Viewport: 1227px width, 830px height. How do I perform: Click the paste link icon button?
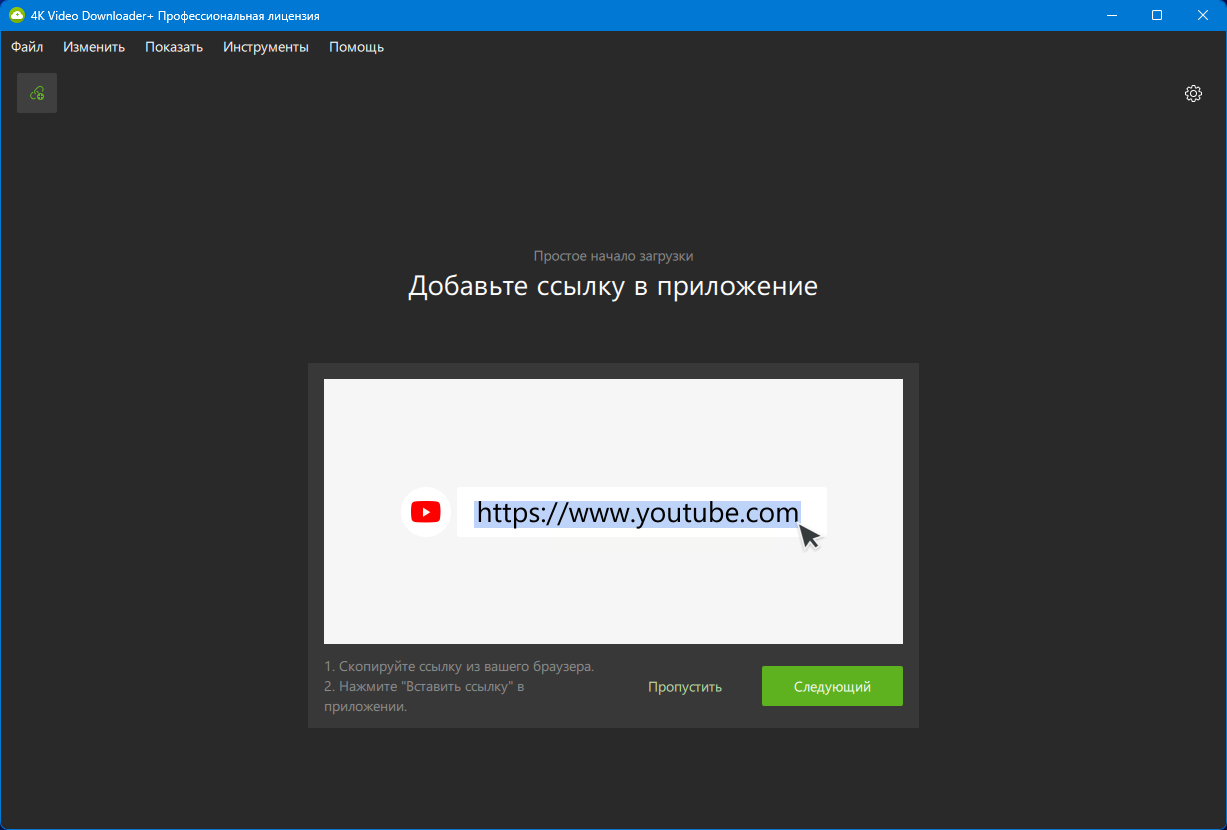(37, 93)
